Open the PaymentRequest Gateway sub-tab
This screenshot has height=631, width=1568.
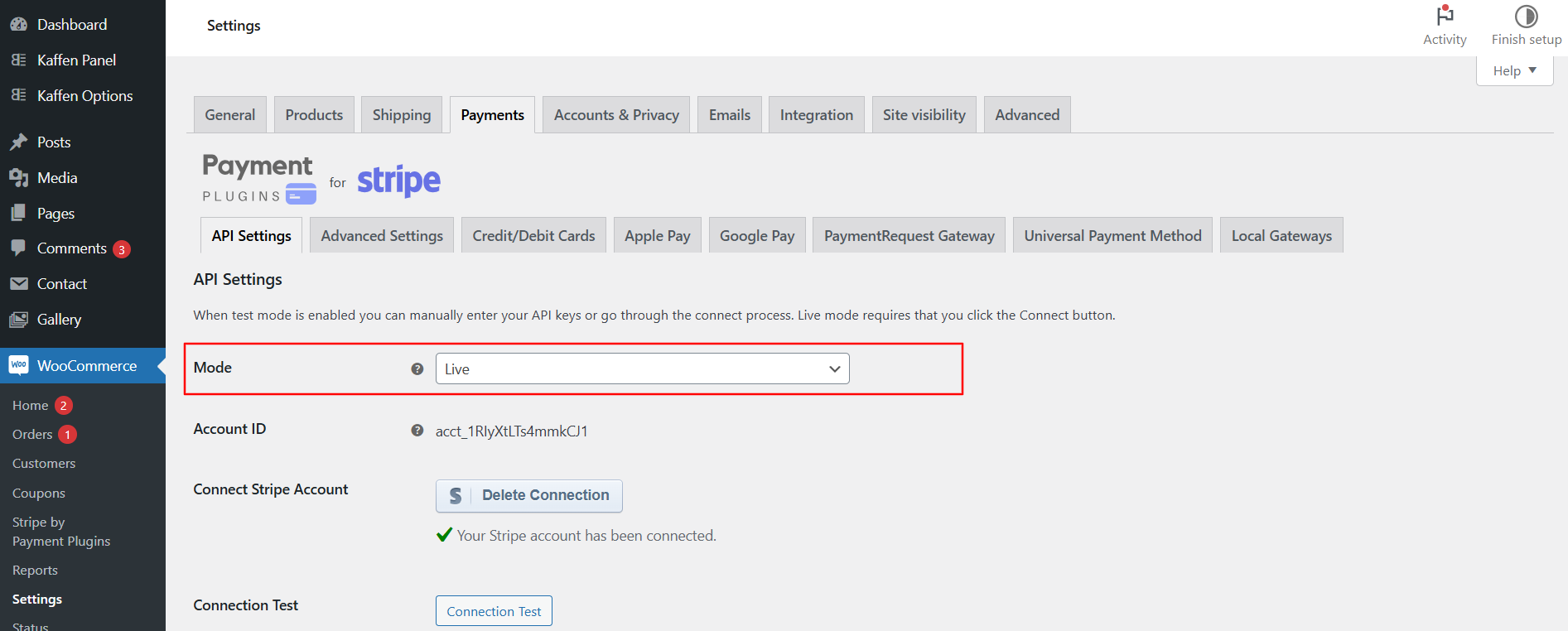click(x=909, y=236)
